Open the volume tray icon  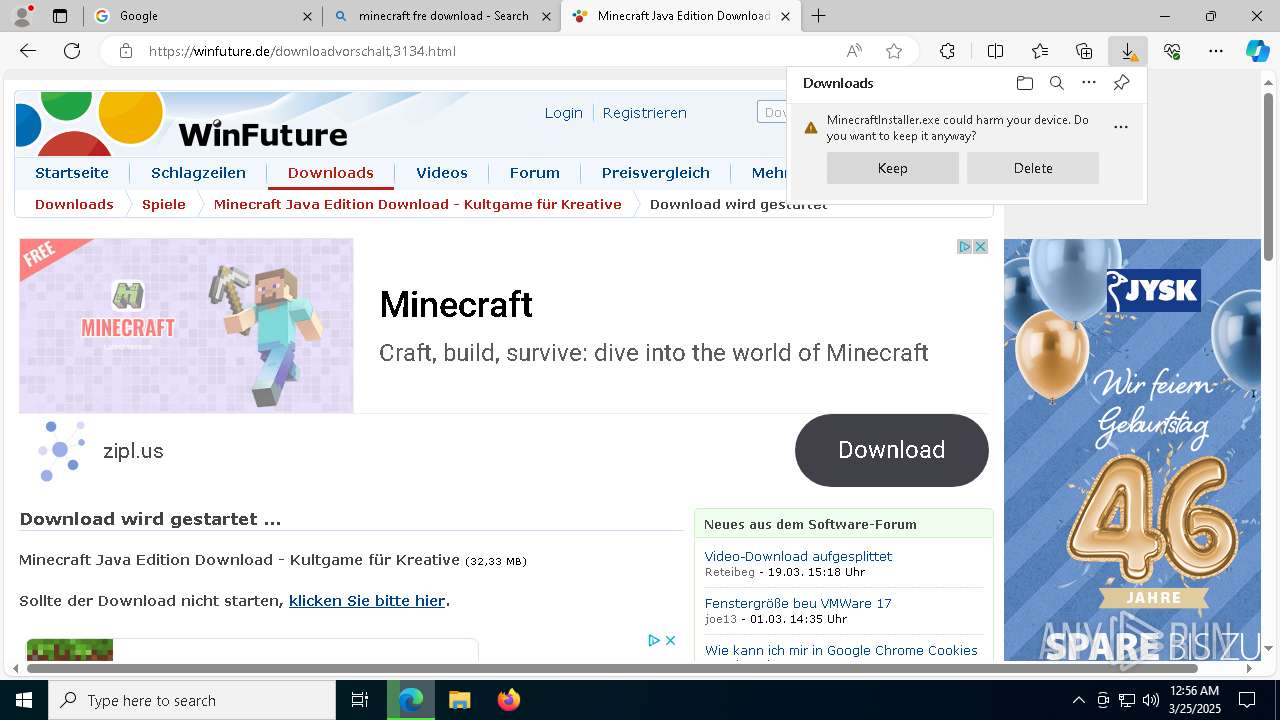pos(1151,700)
